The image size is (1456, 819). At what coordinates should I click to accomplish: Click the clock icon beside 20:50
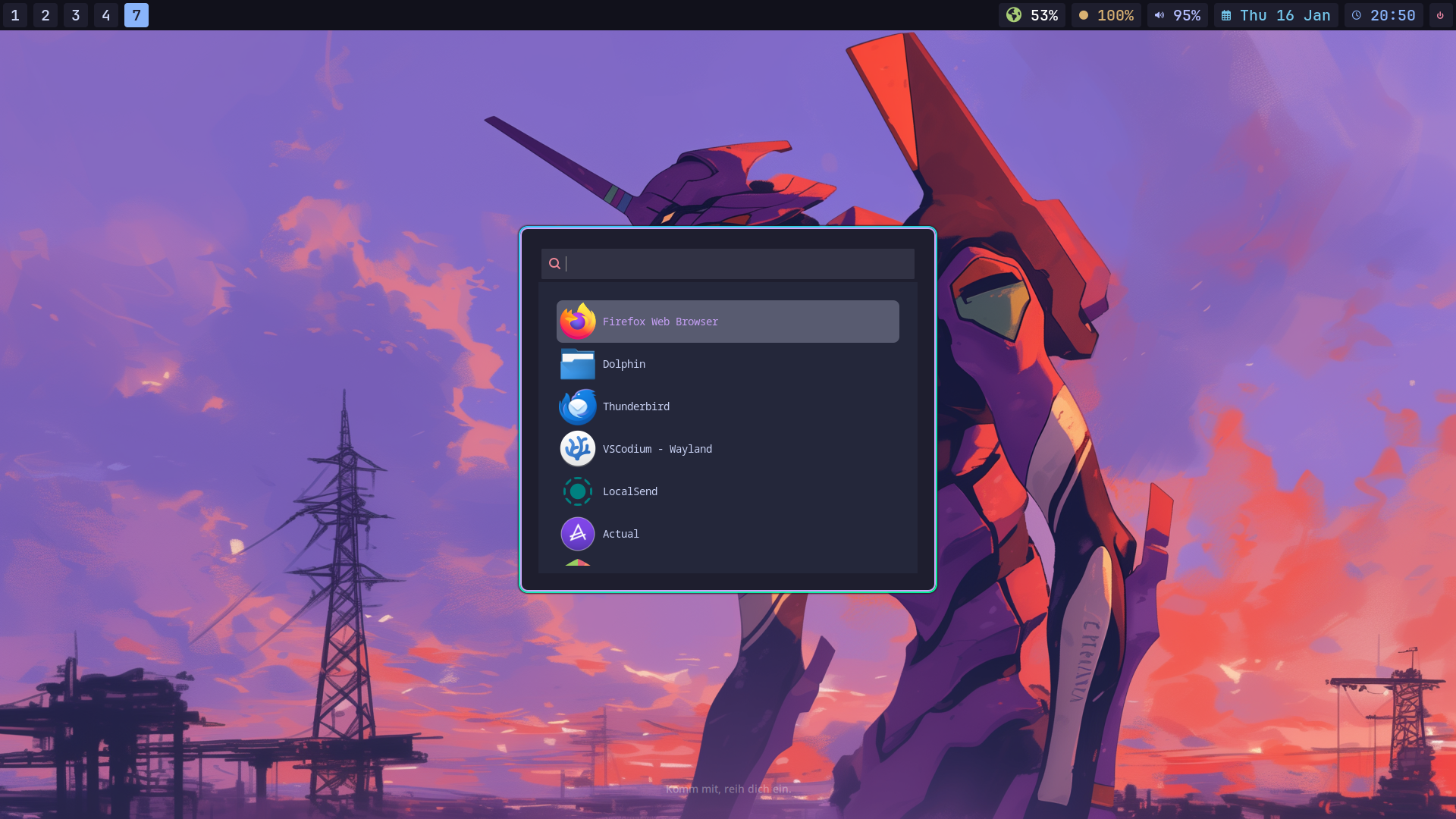pyautogui.click(x=1357, y=15)
